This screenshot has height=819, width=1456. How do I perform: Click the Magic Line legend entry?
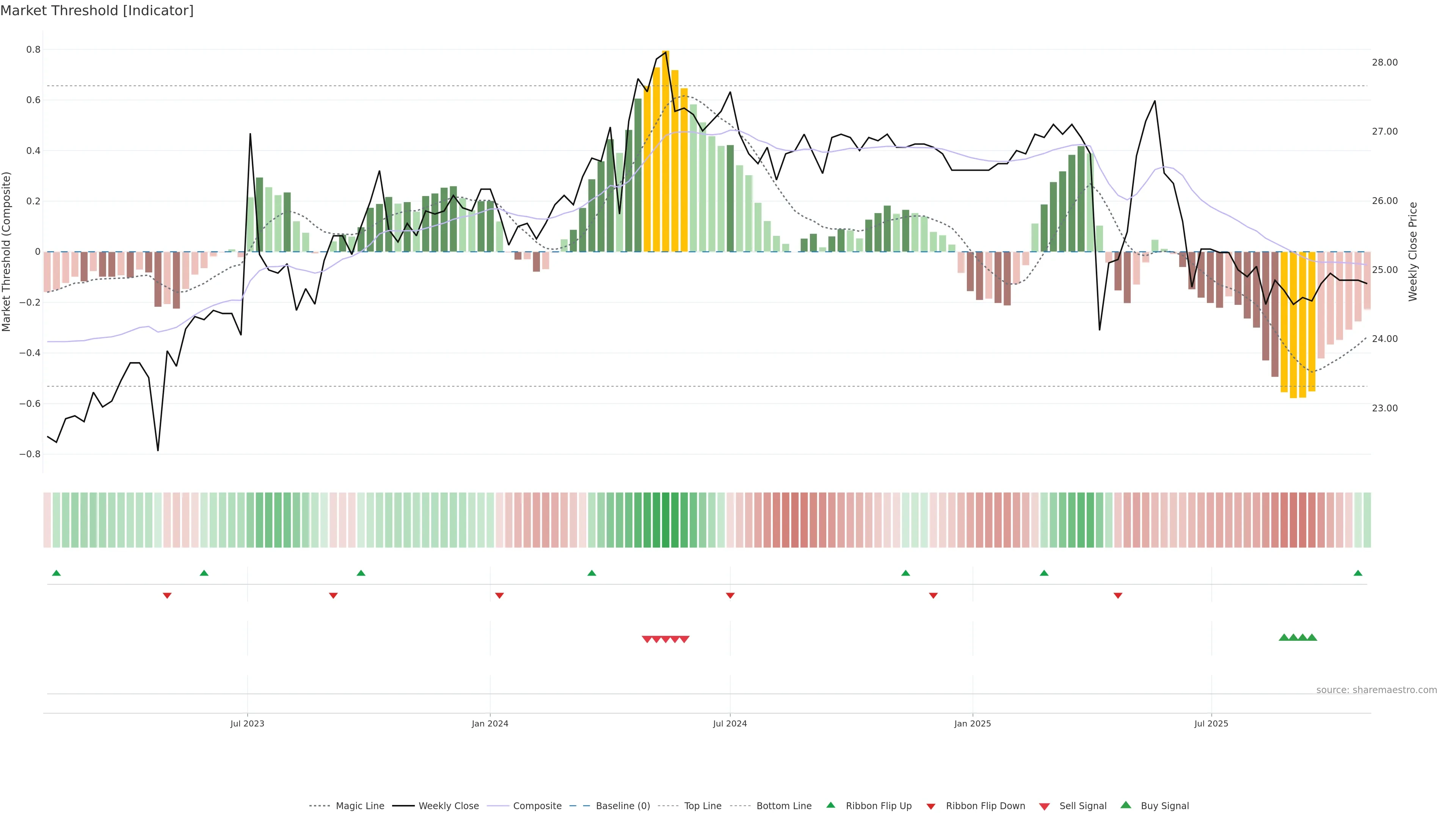coord(359,806)
